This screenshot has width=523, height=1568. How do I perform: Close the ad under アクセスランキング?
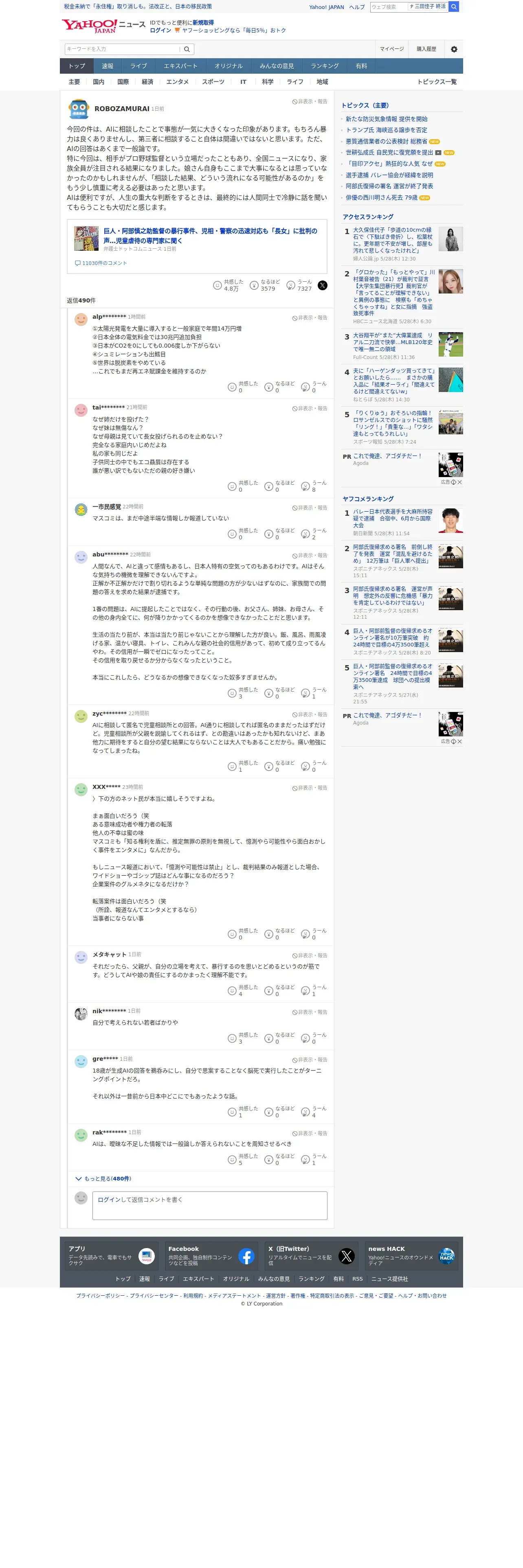[460, 482]
